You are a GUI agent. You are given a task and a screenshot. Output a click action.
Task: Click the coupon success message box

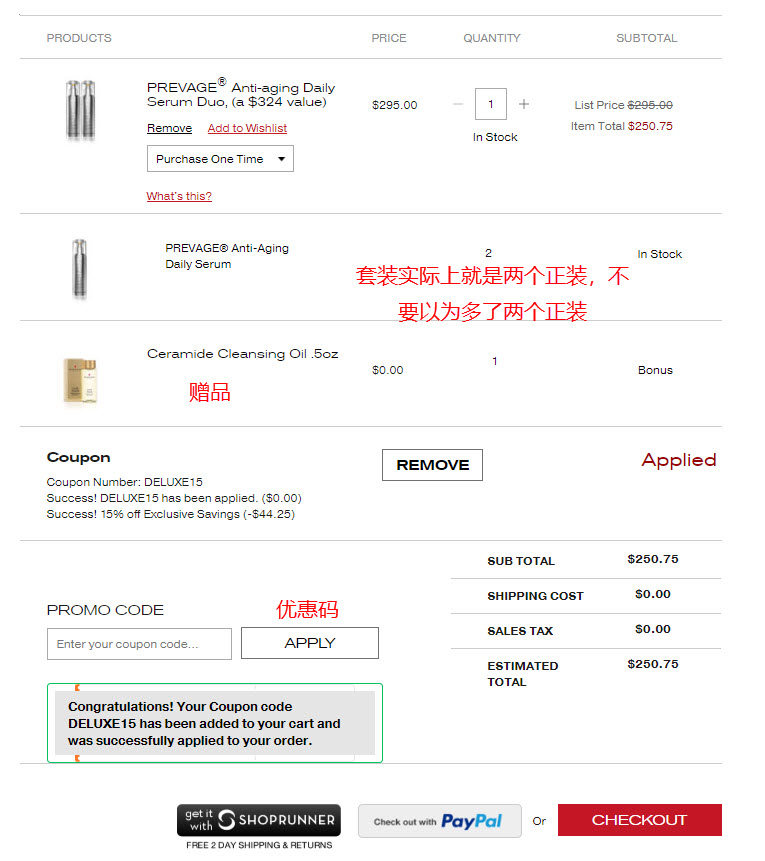click(215, 723)
